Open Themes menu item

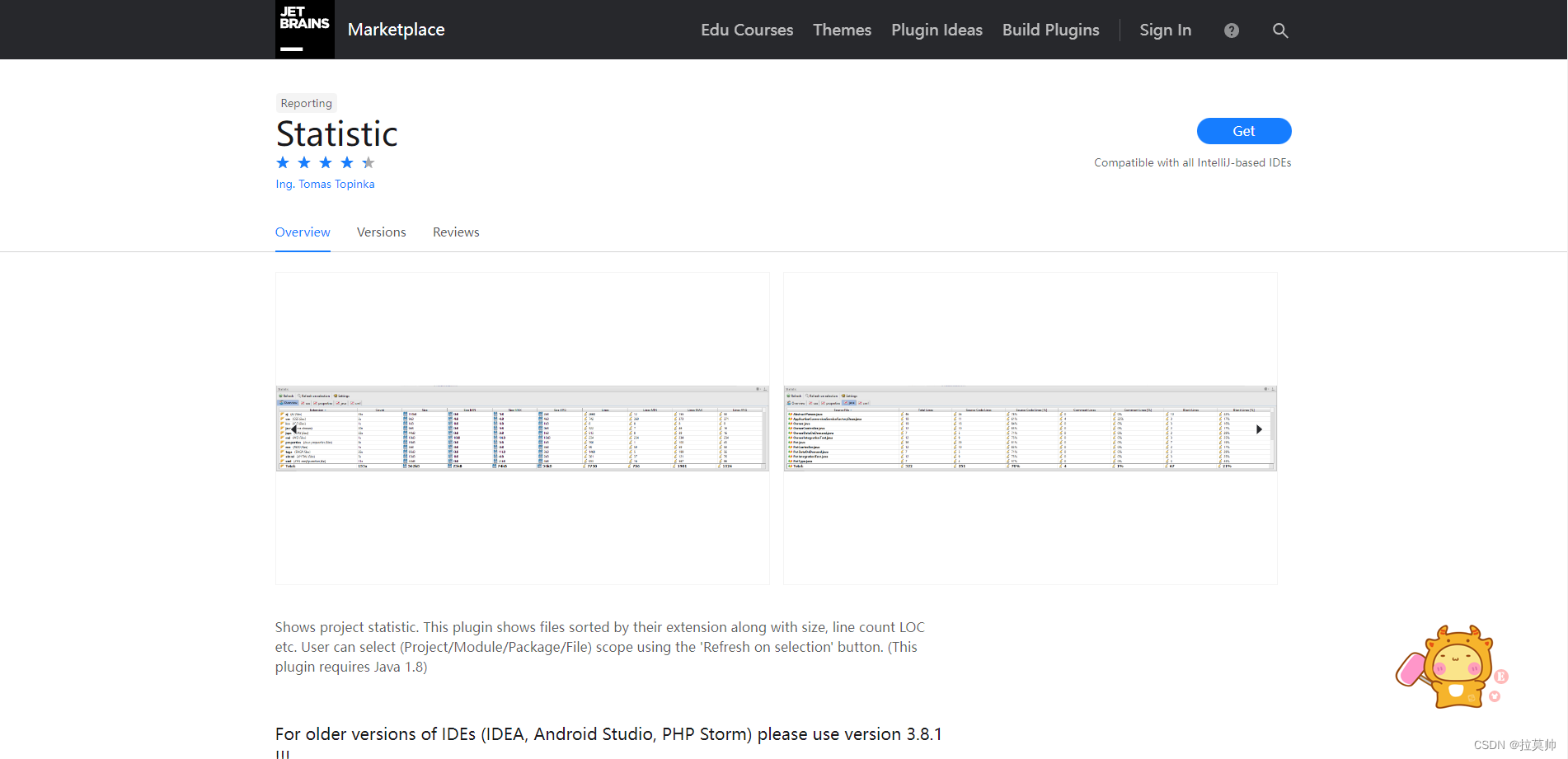[x=842, y=30]
